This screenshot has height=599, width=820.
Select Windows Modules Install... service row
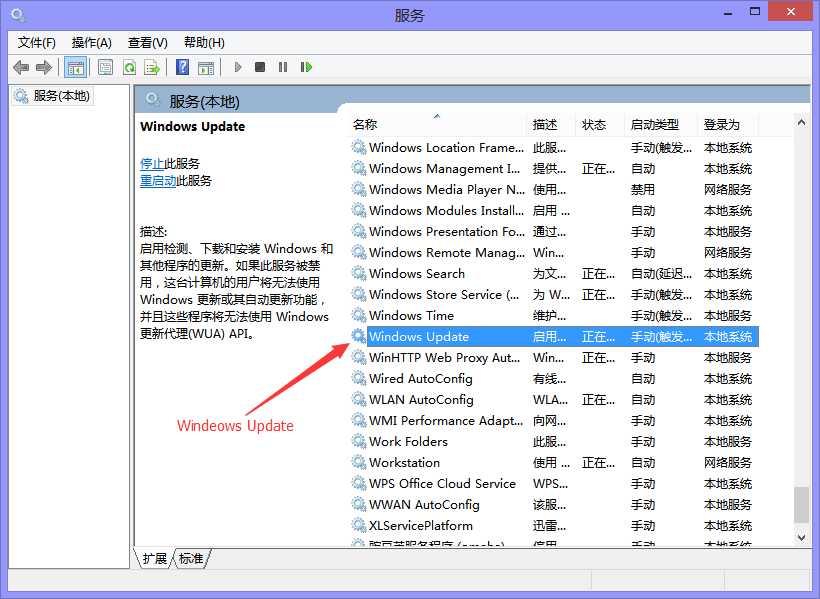pos(553,210)
